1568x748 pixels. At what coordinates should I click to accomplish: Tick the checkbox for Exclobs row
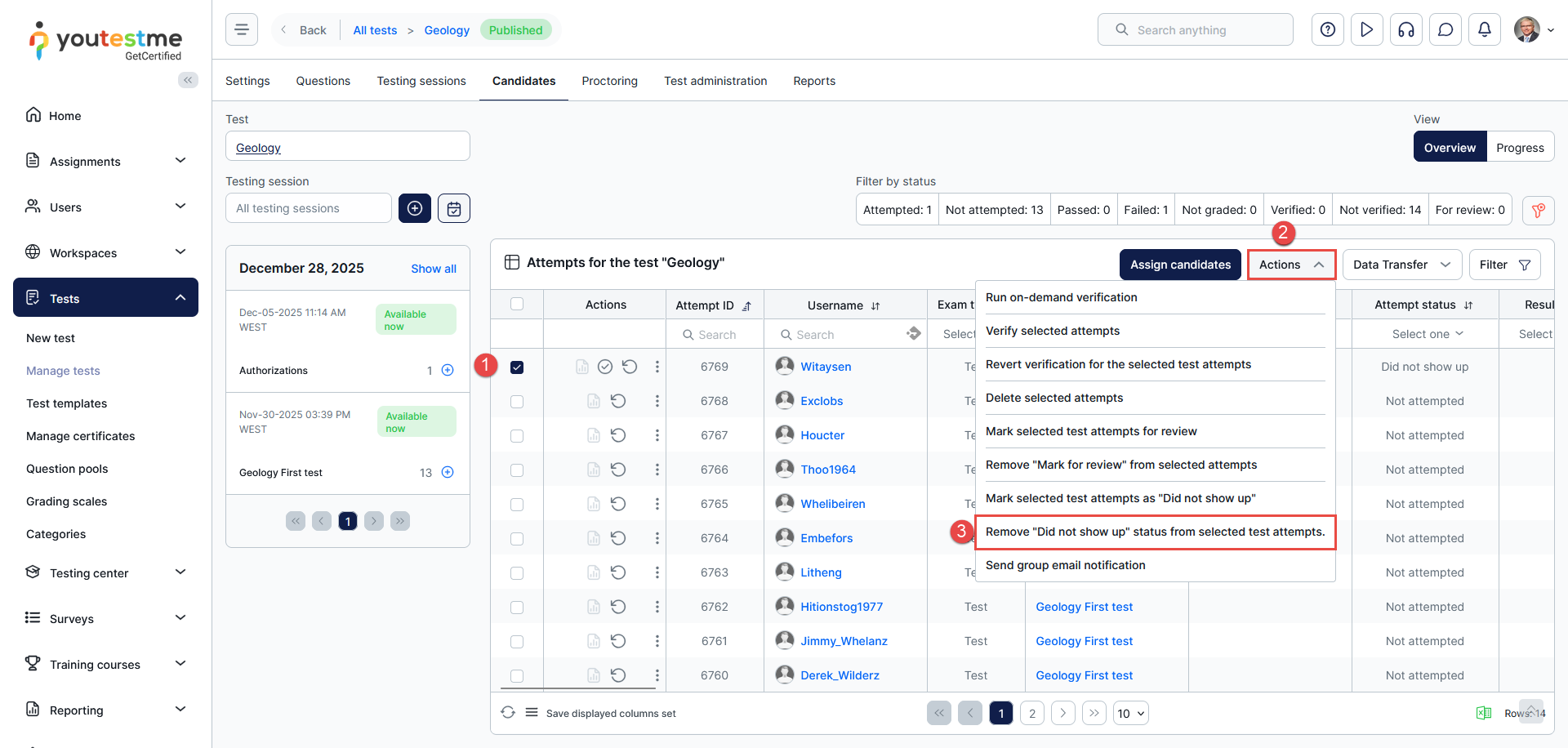517,402
